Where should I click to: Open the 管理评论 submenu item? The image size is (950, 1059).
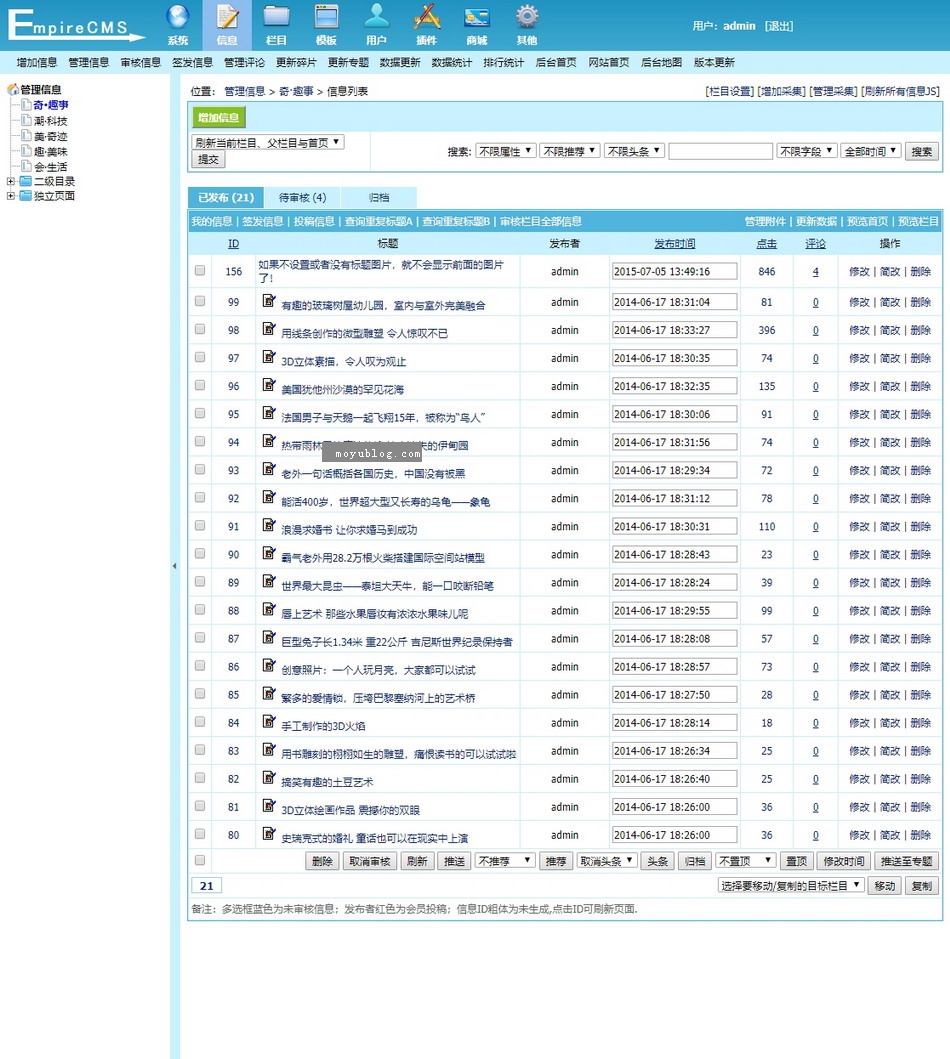point(244,63)
